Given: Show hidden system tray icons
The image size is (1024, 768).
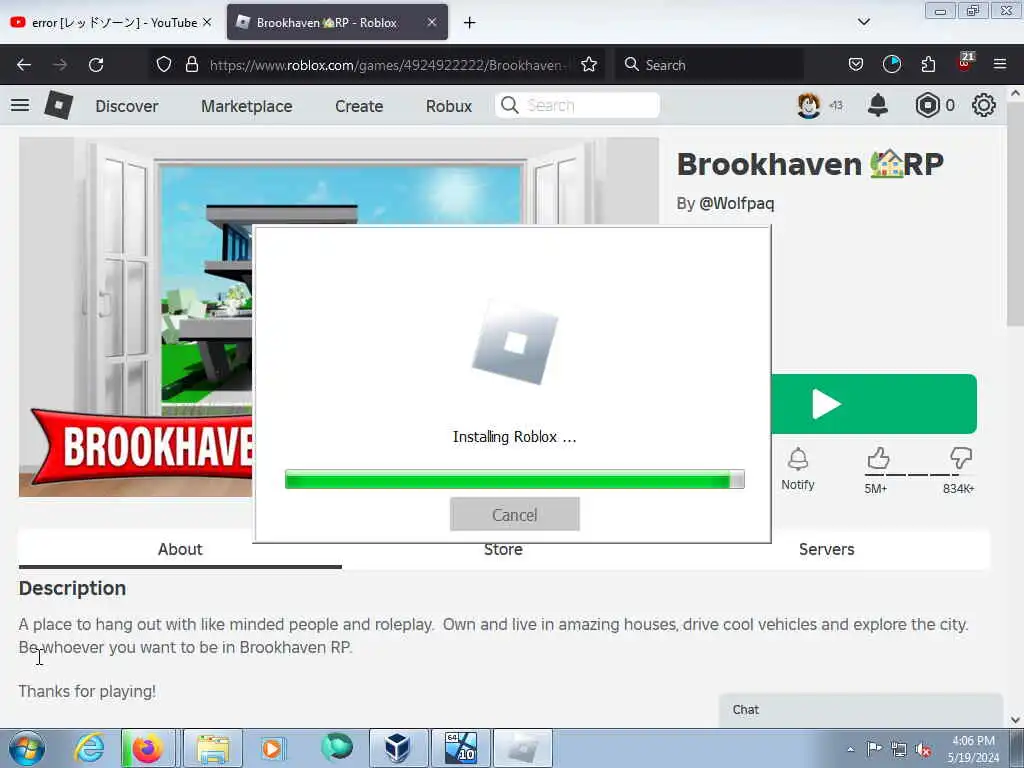Looking at the screenshot, I should 850,749.
